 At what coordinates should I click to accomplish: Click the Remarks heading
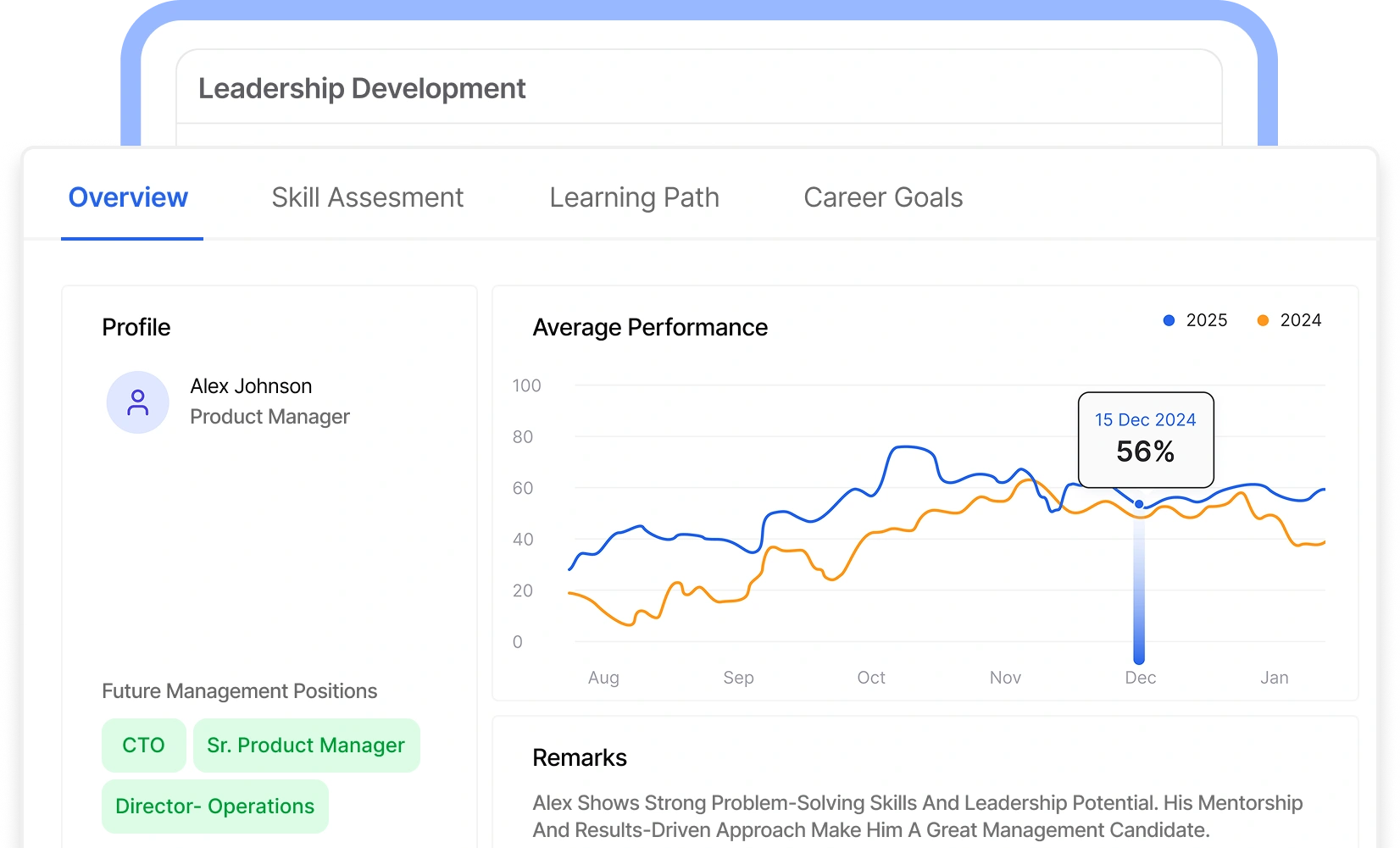click(580, 758)
